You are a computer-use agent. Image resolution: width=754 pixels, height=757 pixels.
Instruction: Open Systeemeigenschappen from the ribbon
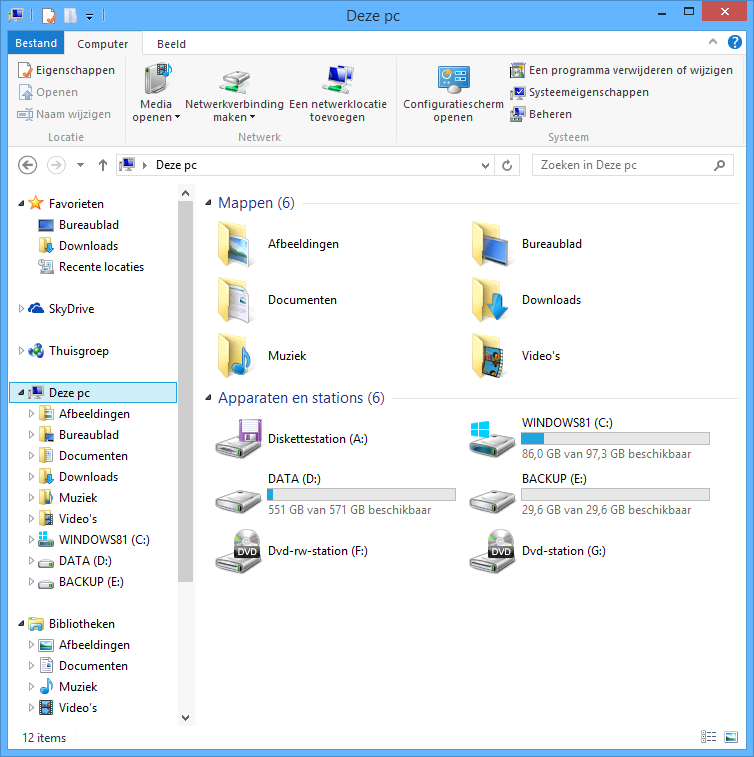coord(588,92)
